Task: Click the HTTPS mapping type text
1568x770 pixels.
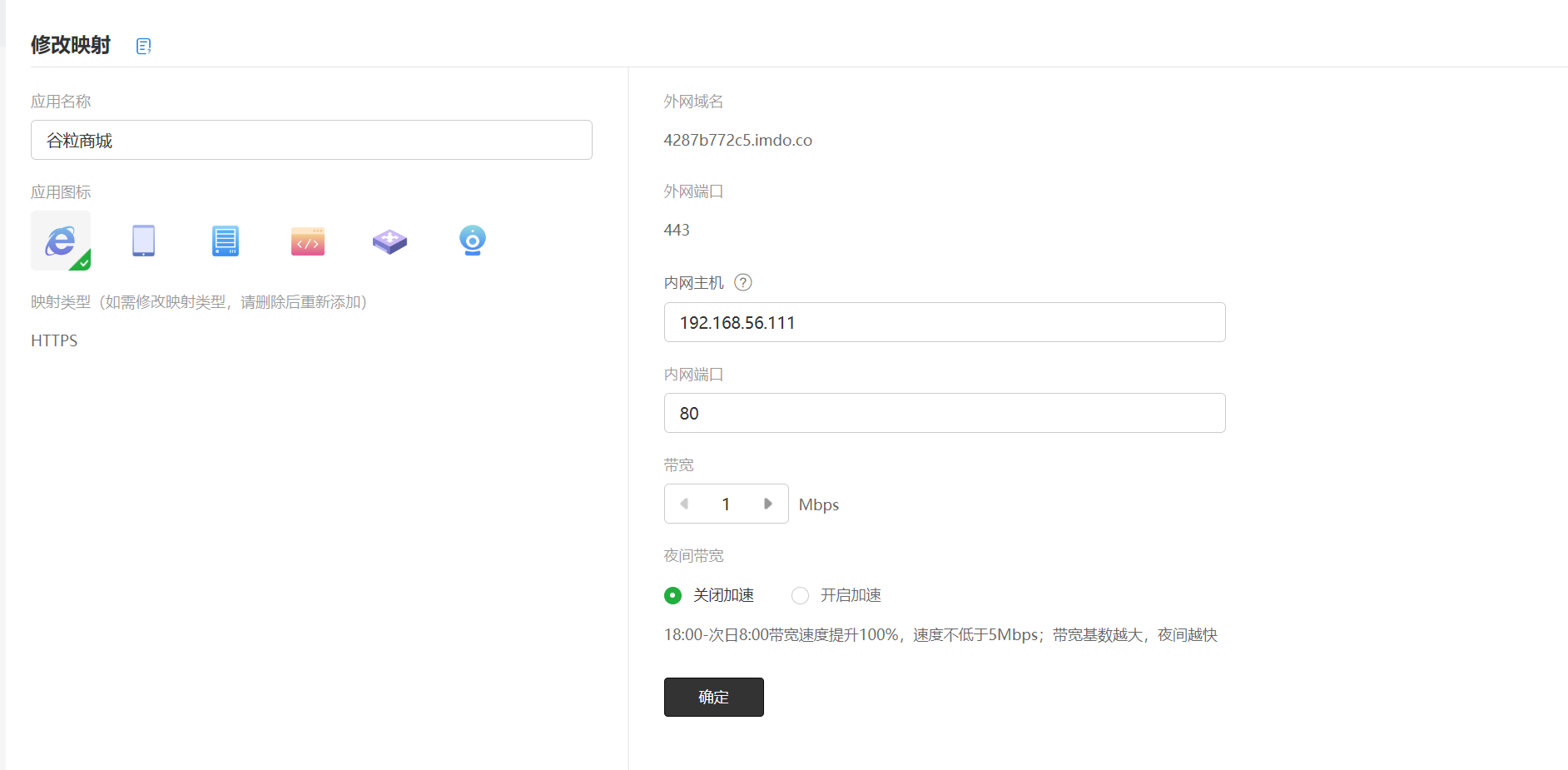Action: click(54, 340)
